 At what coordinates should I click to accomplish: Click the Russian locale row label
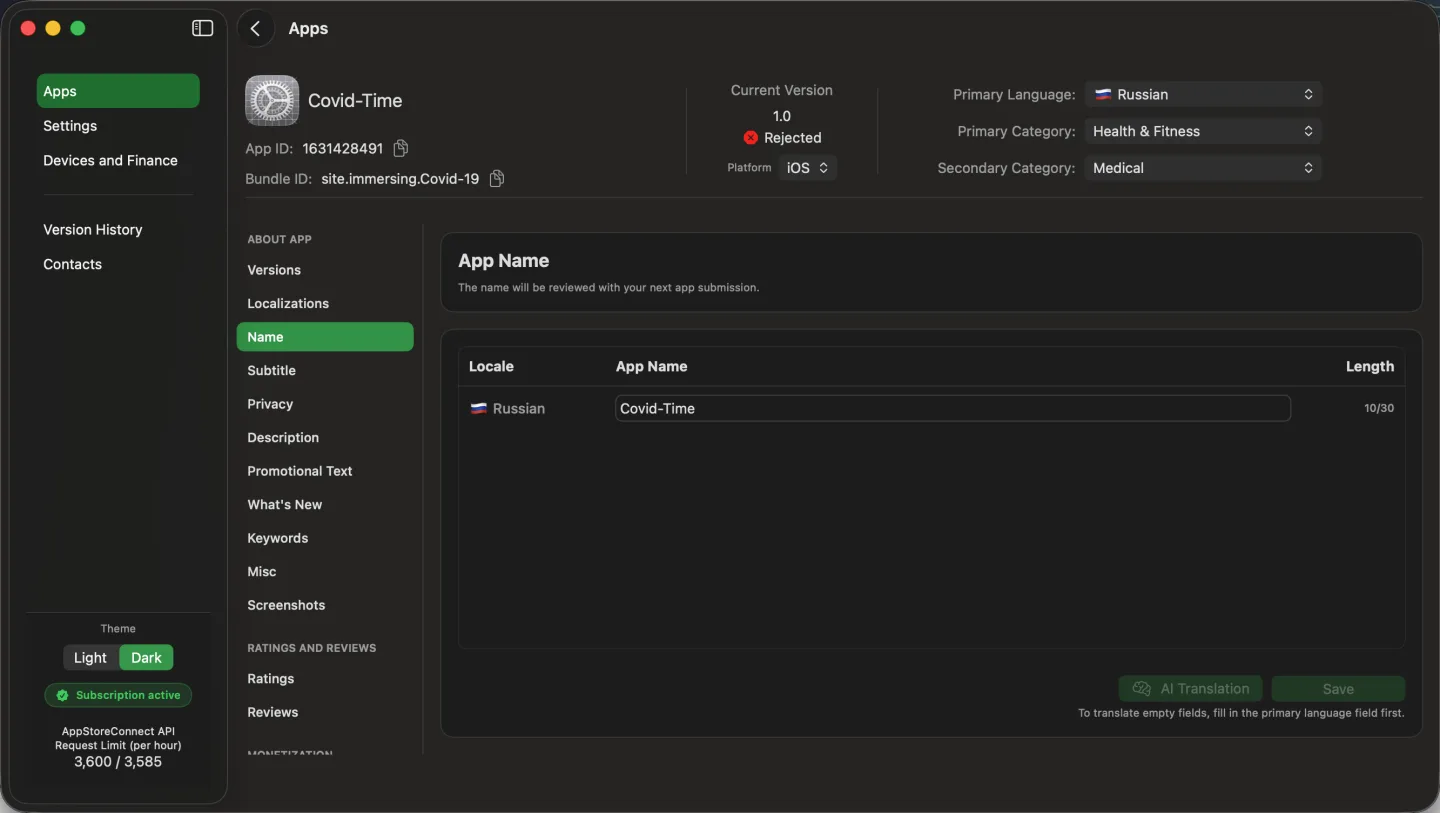point(508,408)
